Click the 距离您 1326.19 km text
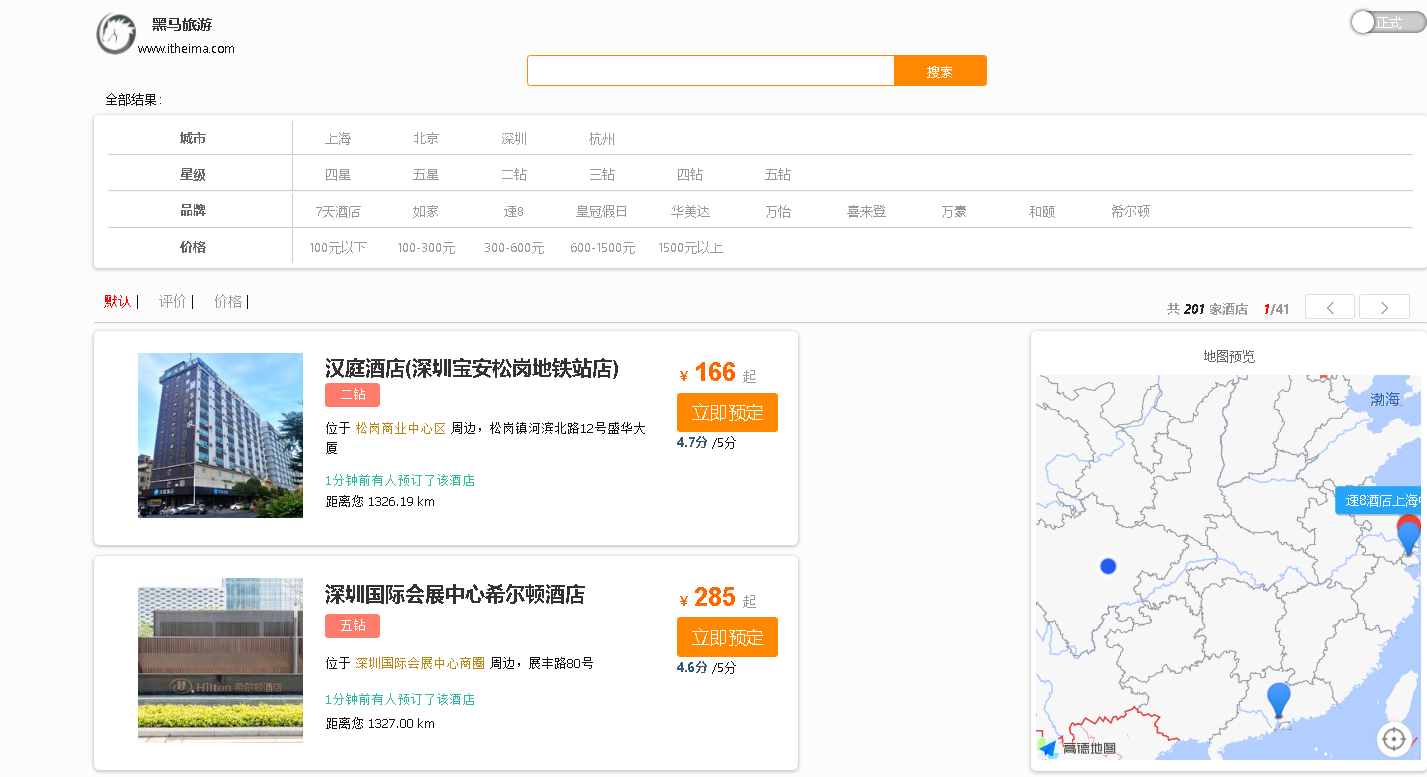 [380, 502]
